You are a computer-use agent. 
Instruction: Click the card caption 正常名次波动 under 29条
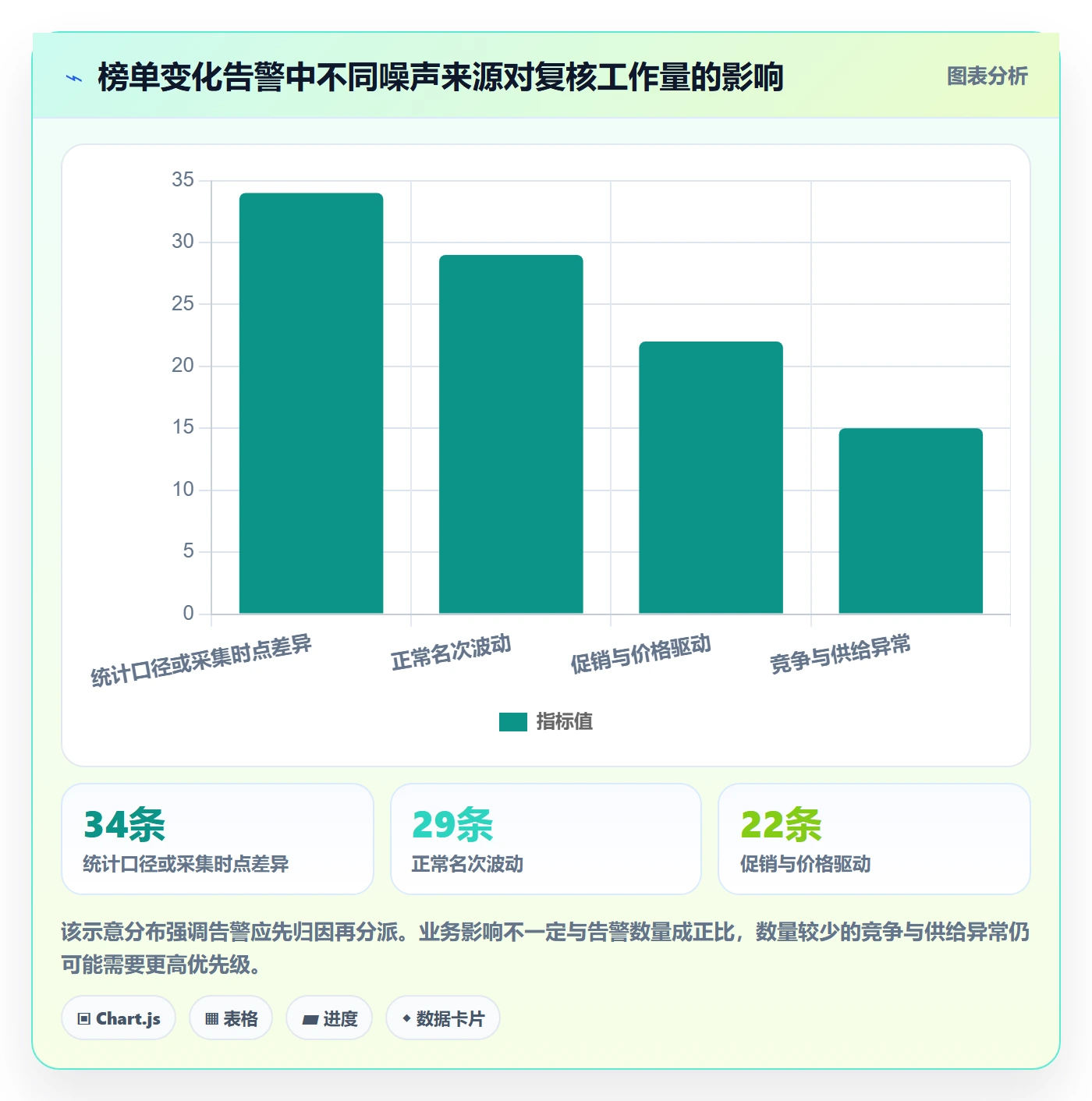pyautogui.click(x=467, y=864)
